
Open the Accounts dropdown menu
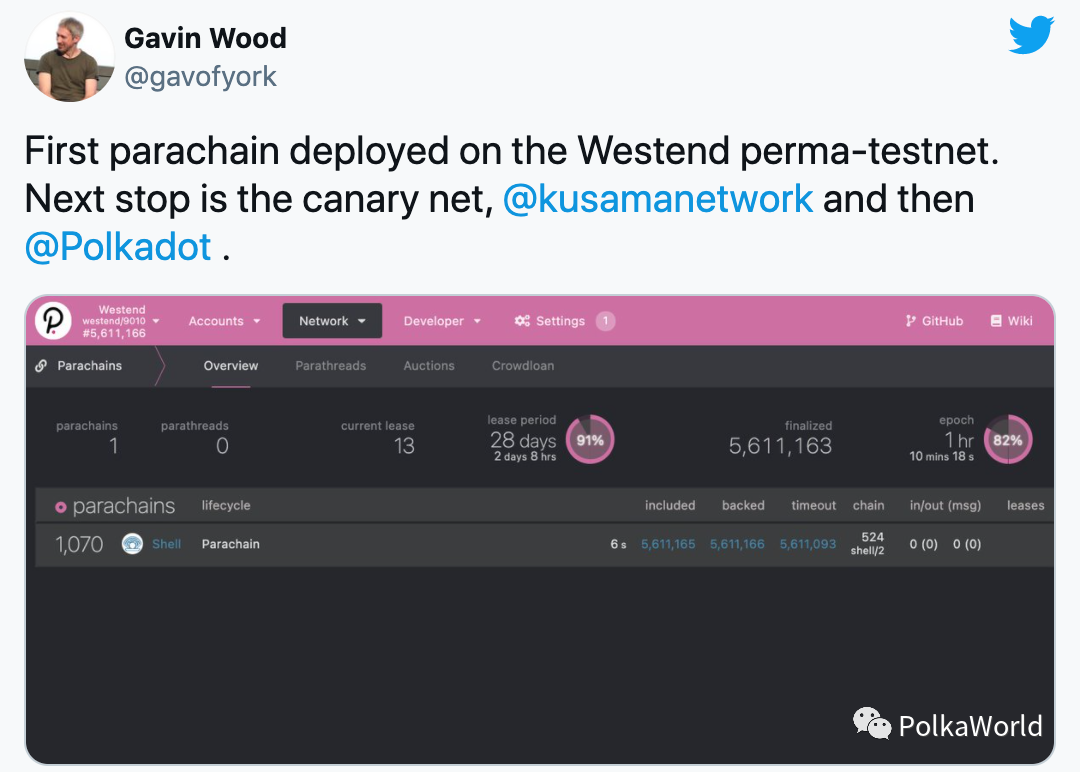coord(224,321)
